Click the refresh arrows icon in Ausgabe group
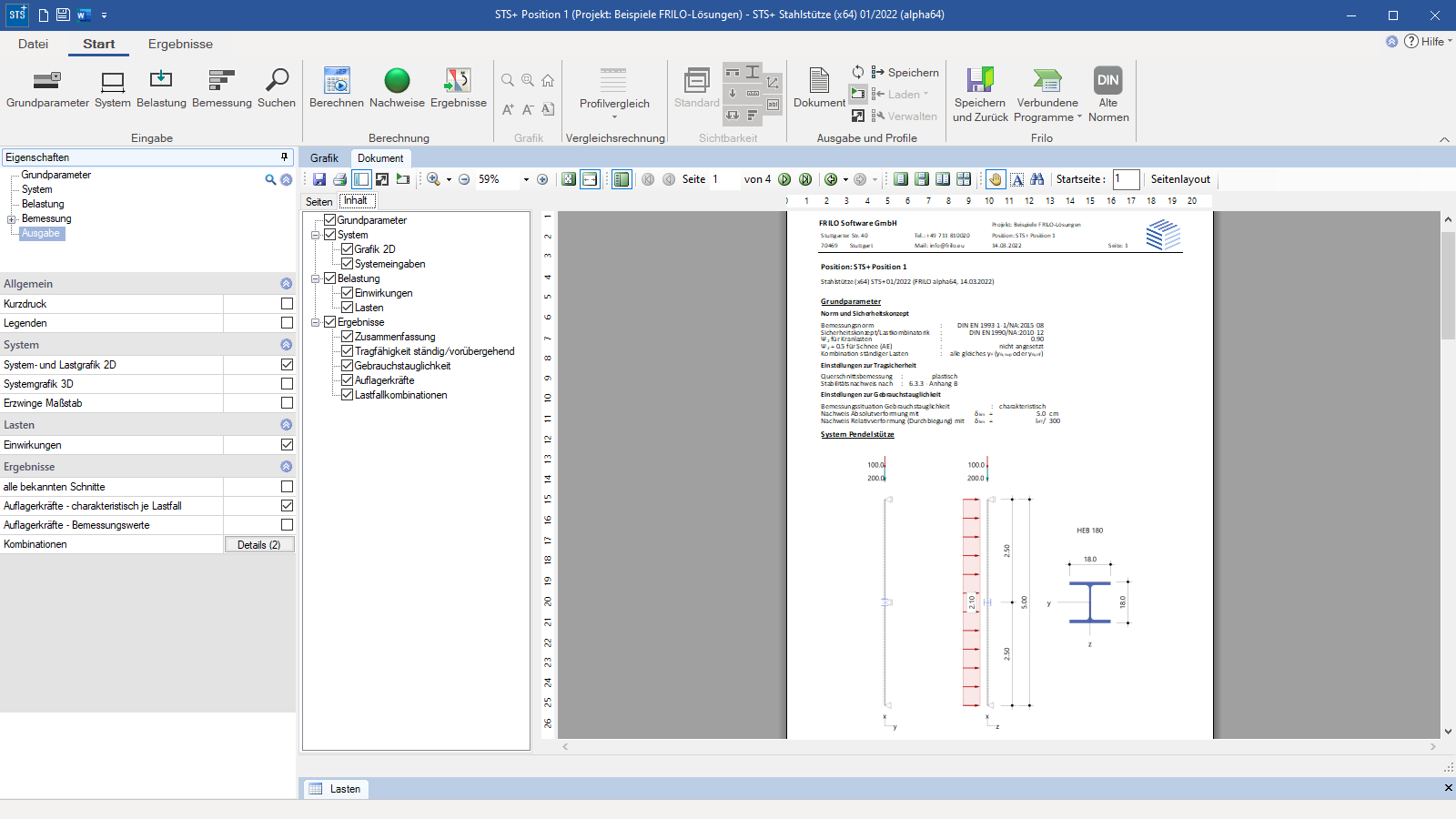 point(858,72)
